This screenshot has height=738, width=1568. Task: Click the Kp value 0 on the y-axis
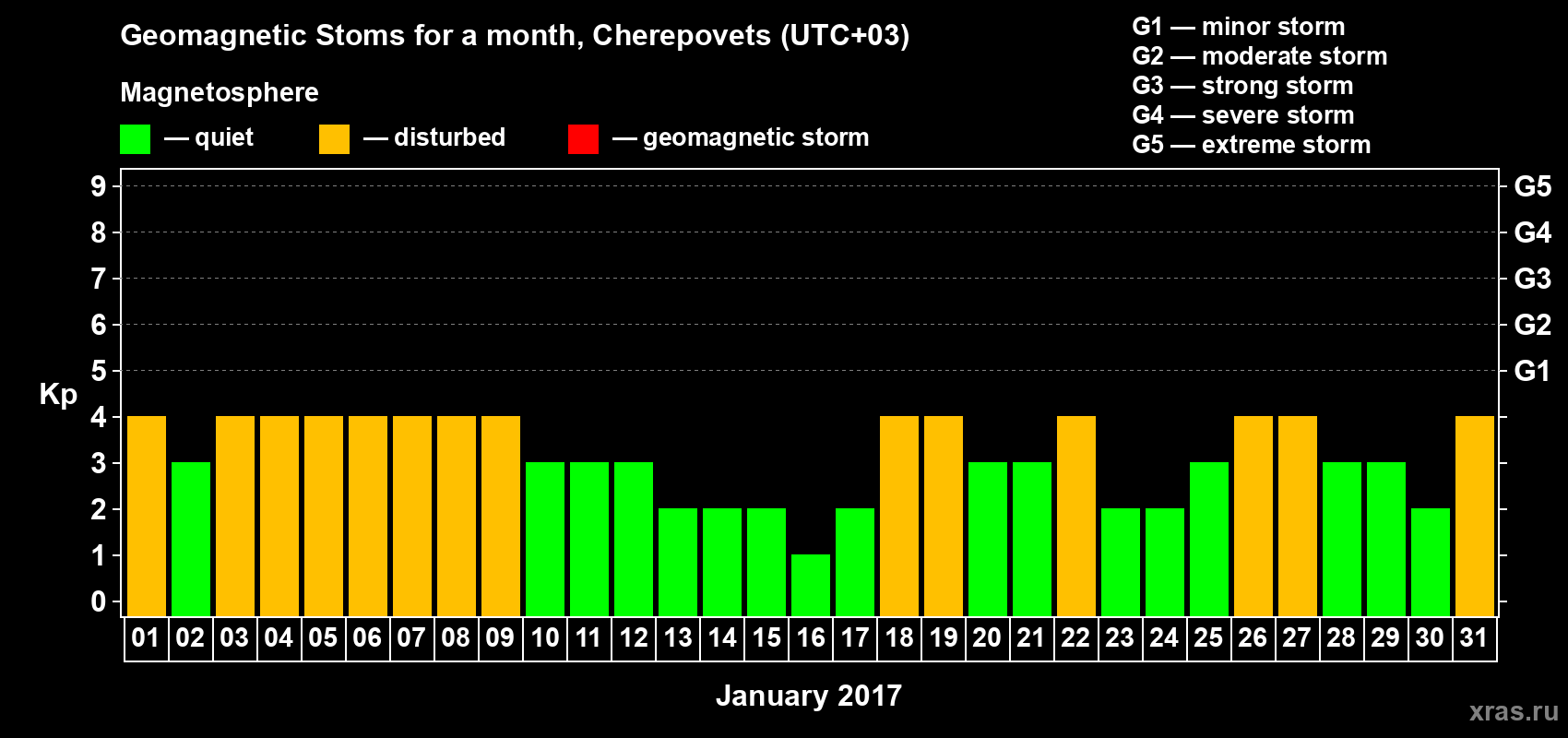coord(99,601)
